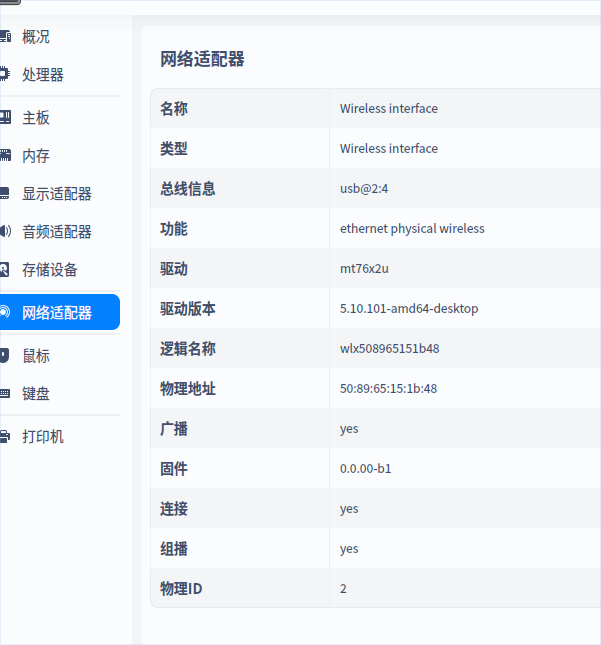Click the 总线信息 label

pos(188,189)
